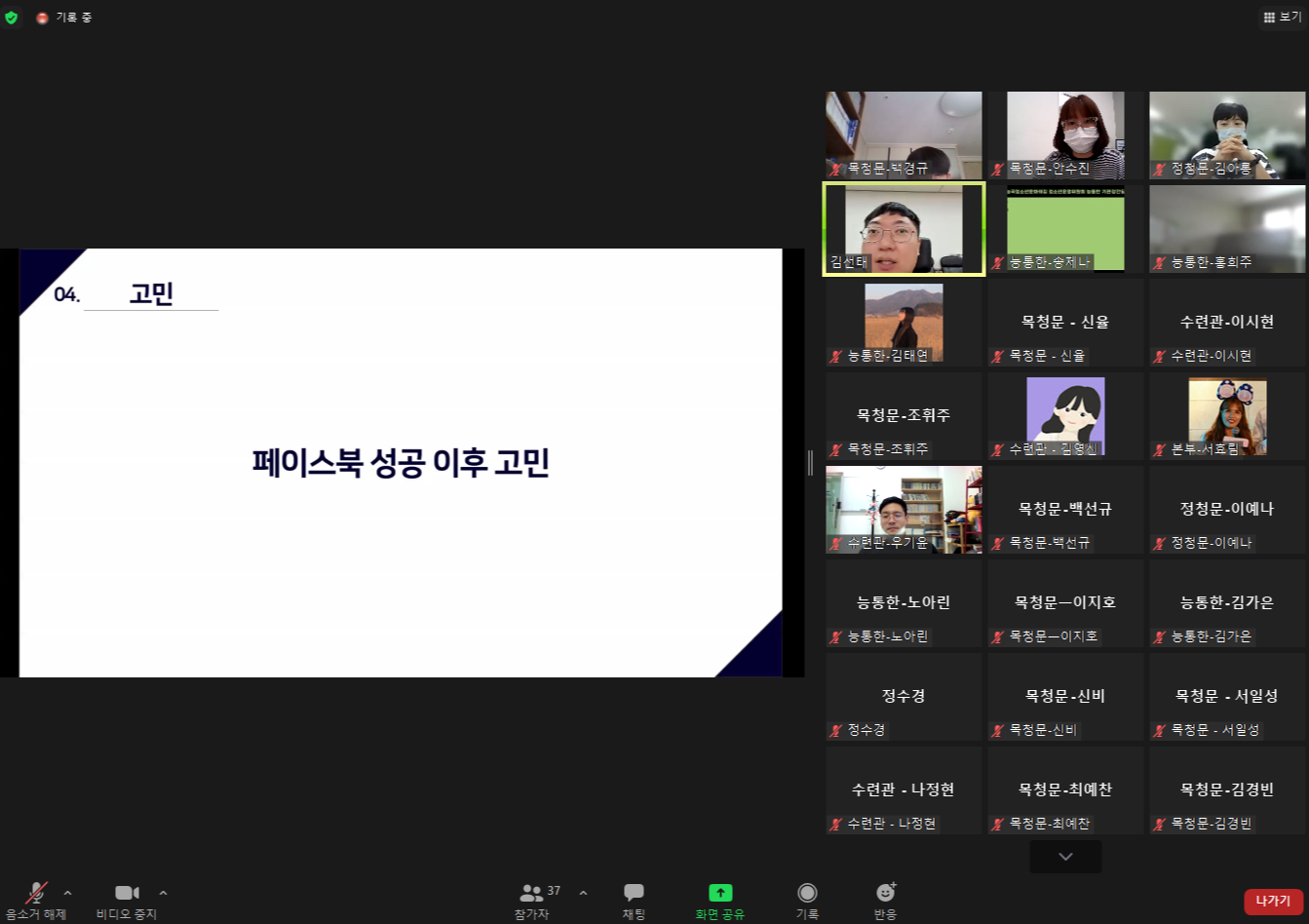Viewport: 1309px width, 924px height.
Task: Click muted mic icon beside 수련관-우기윤
Action: point(836,543)
